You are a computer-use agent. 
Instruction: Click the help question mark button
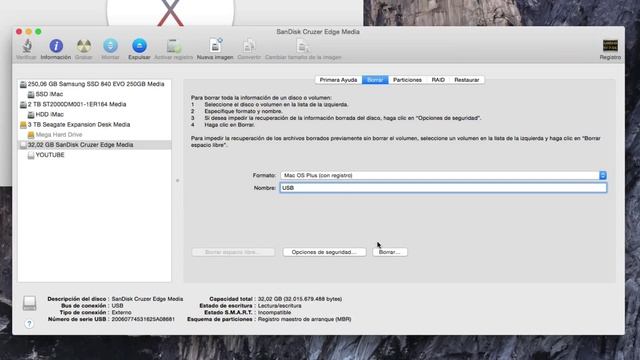pos(29,324)
